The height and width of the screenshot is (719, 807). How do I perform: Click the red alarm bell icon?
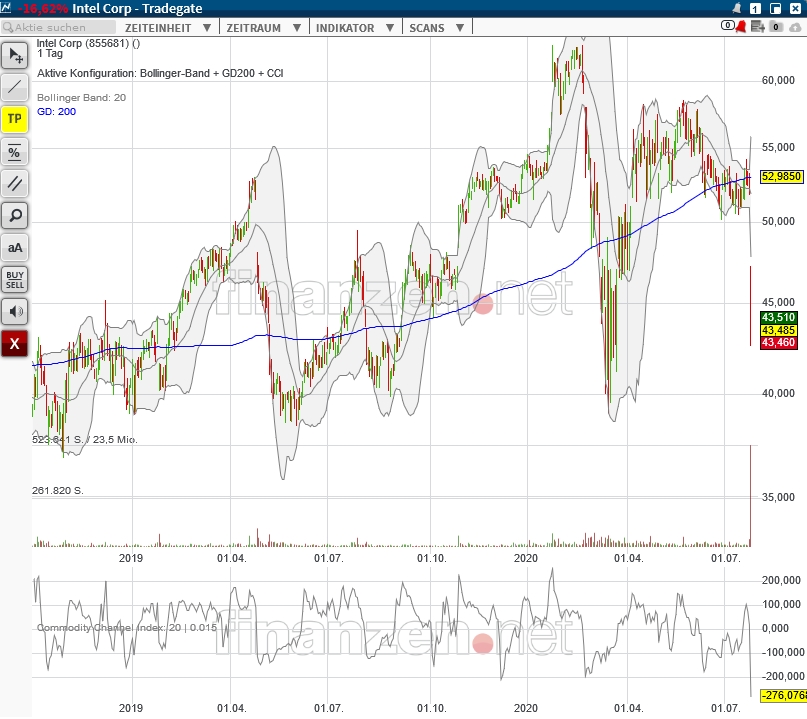pos(741,26)
